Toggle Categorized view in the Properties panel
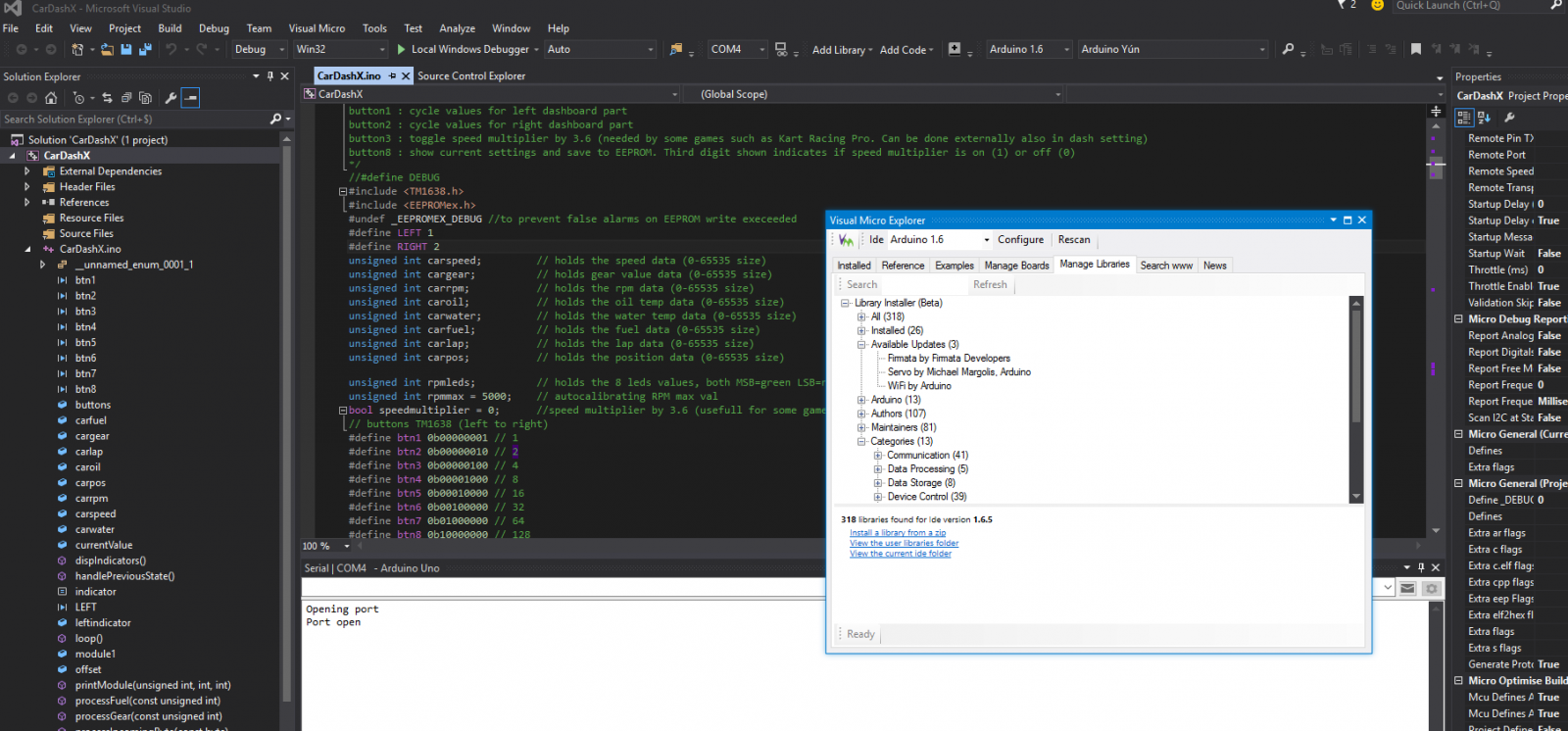1568x731 pixels. point(1464,118)
